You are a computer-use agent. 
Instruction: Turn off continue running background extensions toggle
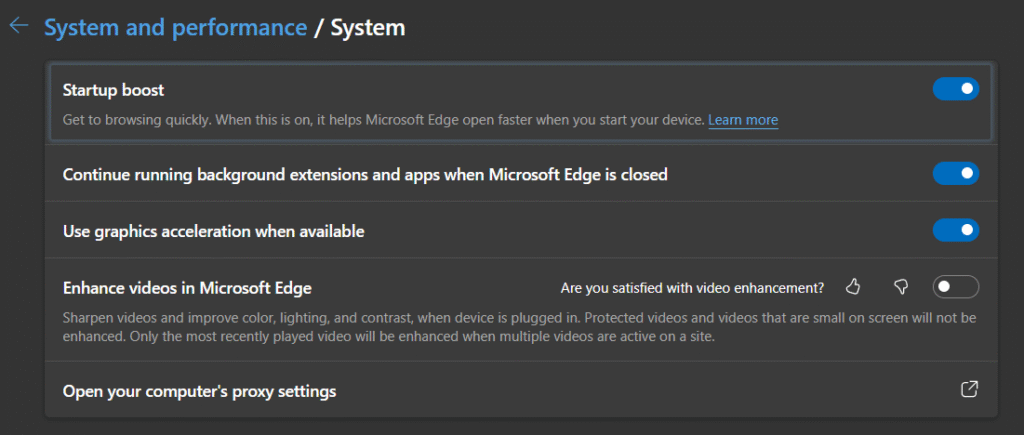tap(955, 174)
